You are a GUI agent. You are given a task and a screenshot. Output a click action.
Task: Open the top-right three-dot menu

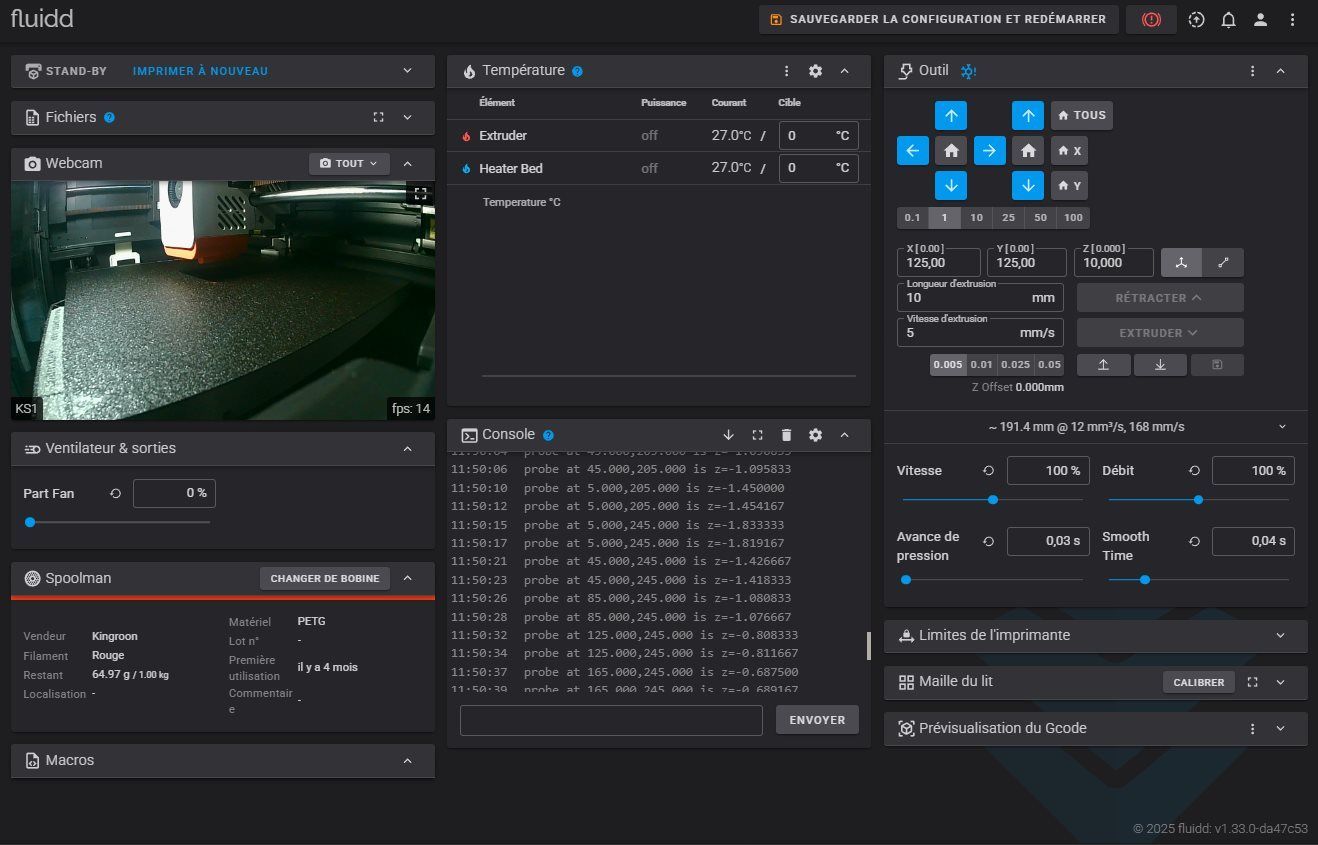pos(1292,19)
